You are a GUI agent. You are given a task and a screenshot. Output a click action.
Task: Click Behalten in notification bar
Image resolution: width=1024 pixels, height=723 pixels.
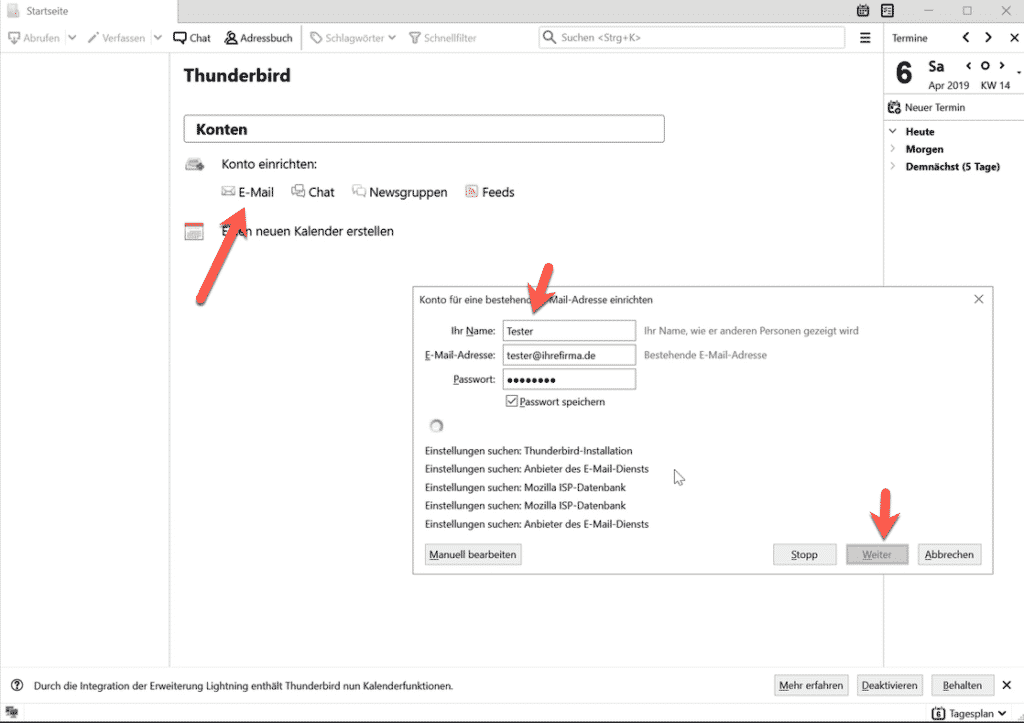962,685
